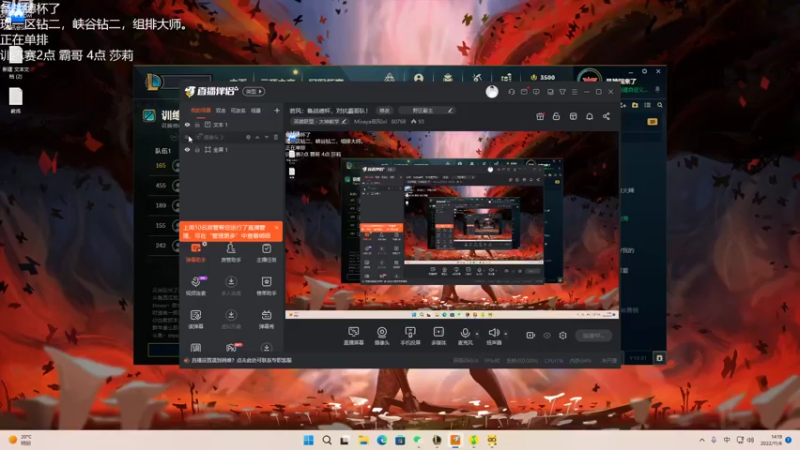This screenshot has height=450, width=800.
Task: Open the 直播屏幕 screen capture source
Action: [x=353, y=336]
